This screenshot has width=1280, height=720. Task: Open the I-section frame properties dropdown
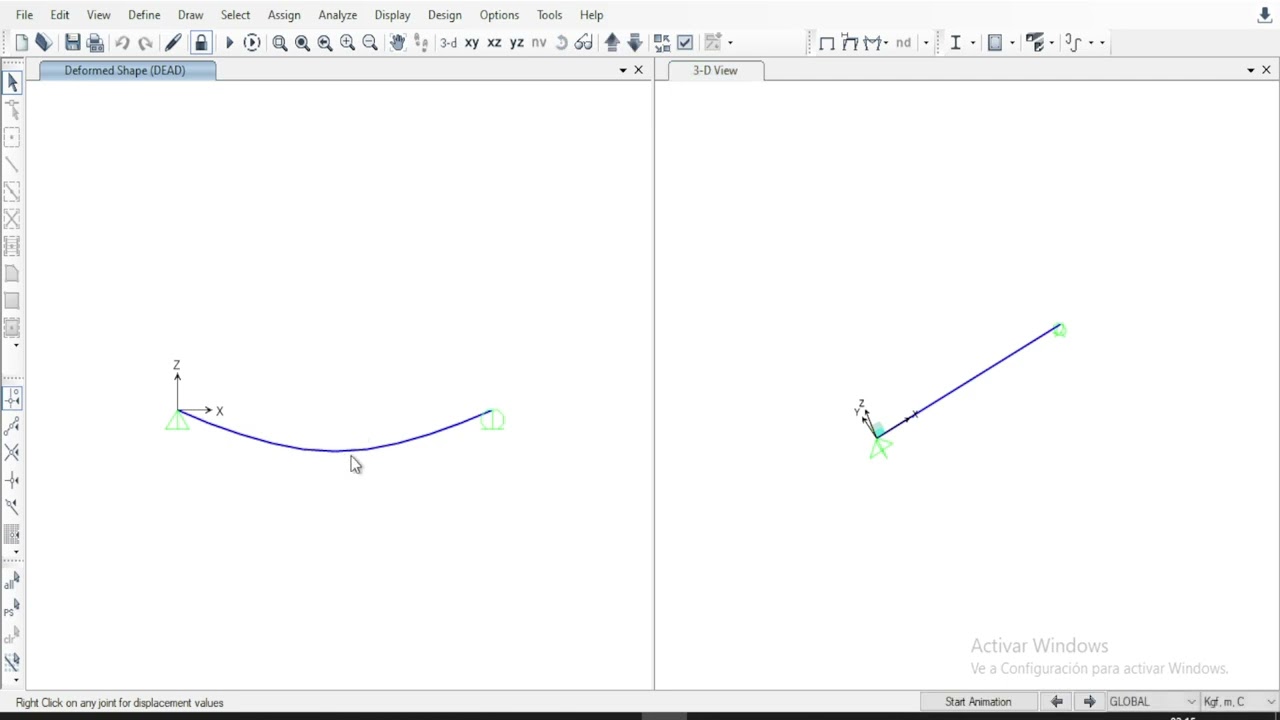[x=973, y=42]
